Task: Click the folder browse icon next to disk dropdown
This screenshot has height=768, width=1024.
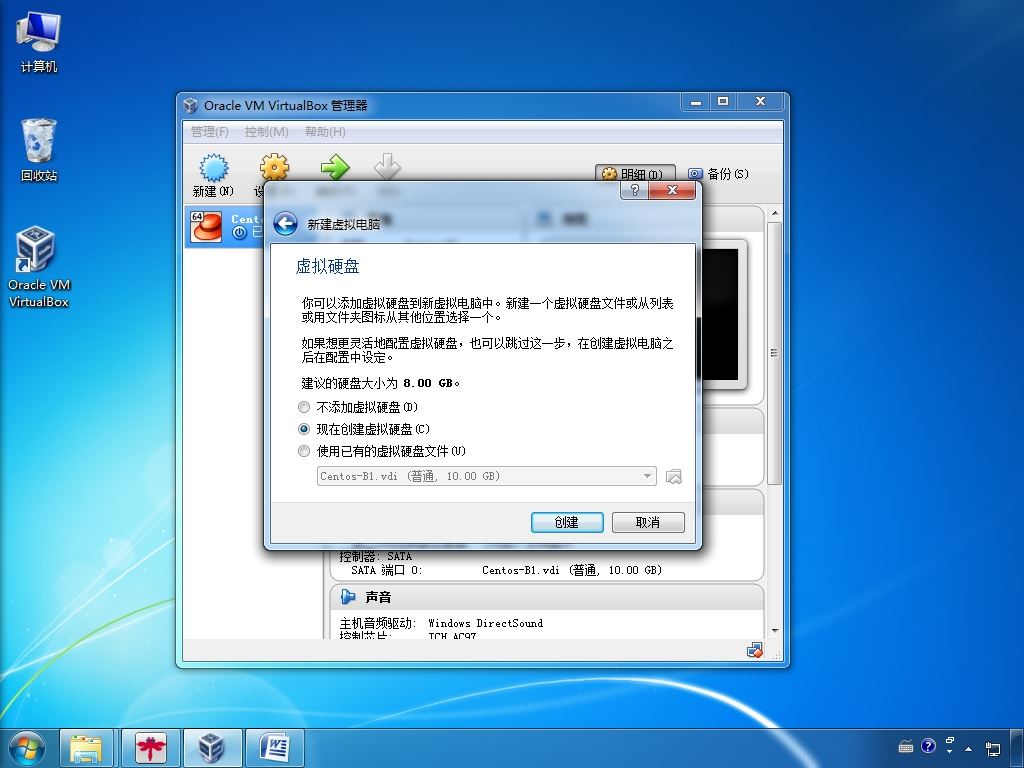Action: [673, 476]
